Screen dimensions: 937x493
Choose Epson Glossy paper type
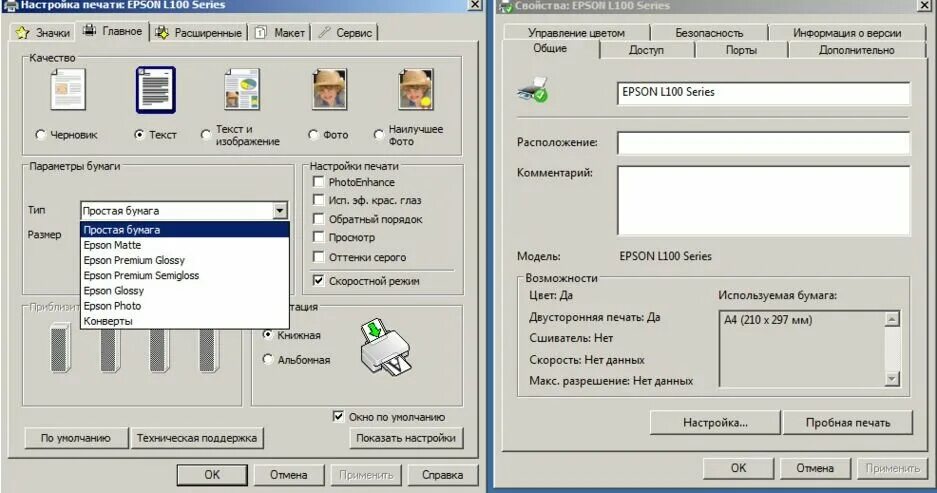tap(185, 290)
